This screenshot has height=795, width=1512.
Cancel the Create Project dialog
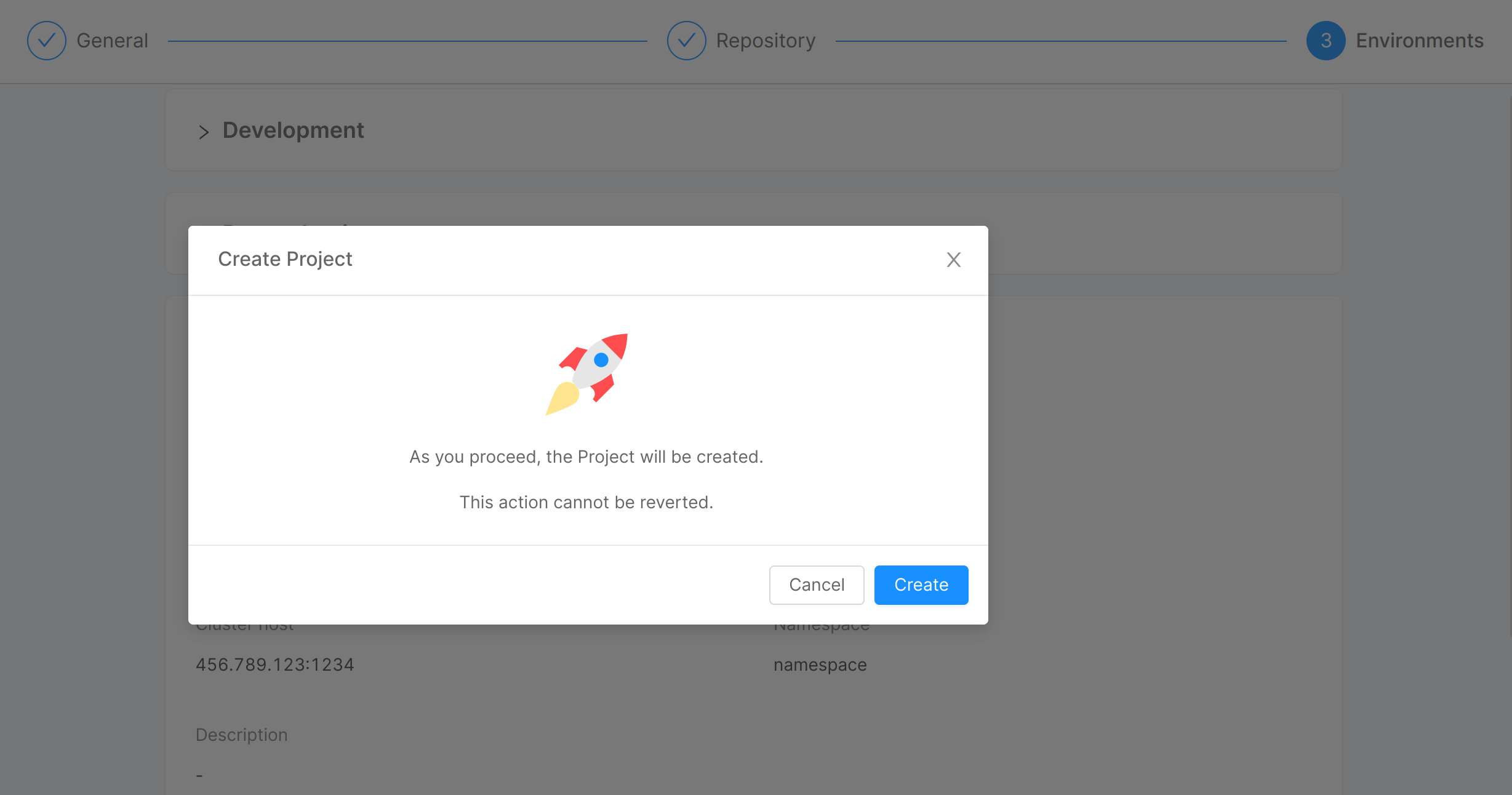pyautogui.click(x=817, y=585)
